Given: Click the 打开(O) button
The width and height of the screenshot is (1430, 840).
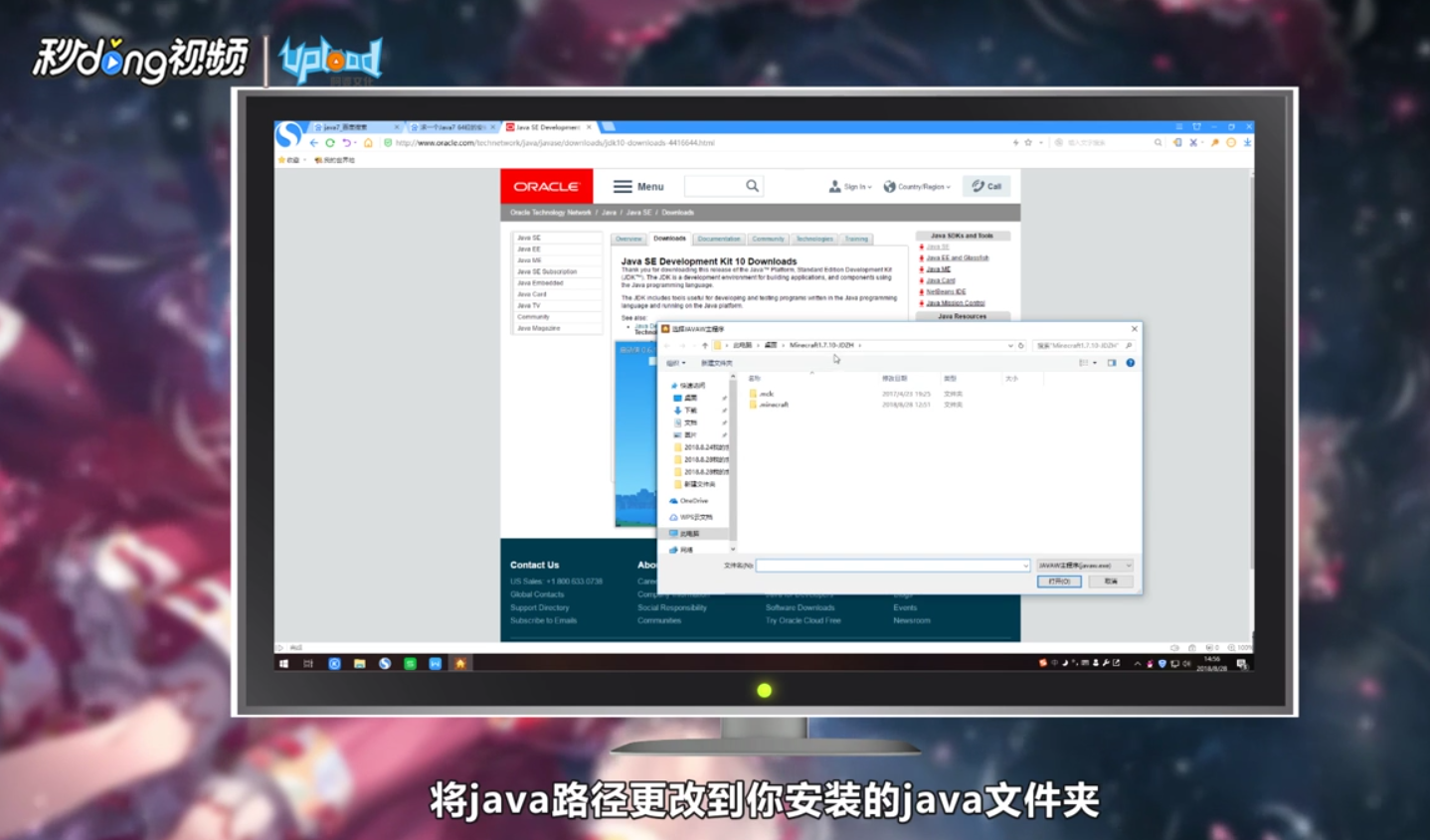Looking at the screenshot, I should 1059,582.
